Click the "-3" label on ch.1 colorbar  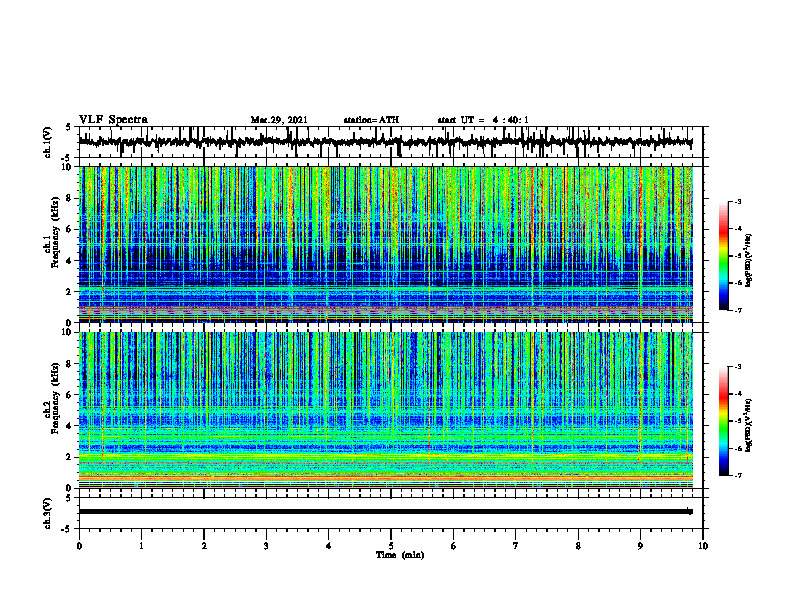tap(737, 202)
